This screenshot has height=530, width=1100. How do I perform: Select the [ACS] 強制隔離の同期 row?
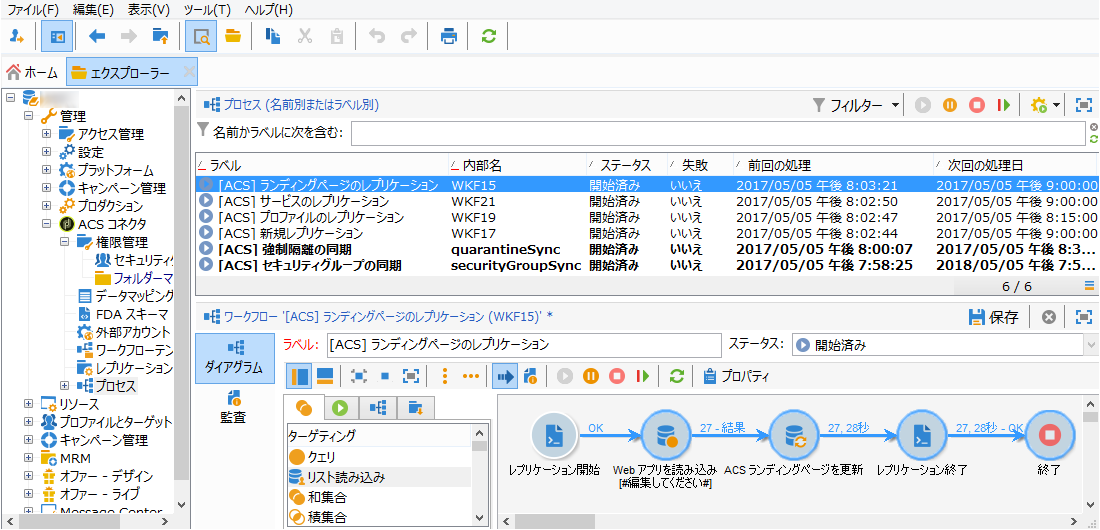[x=646, y=249]
